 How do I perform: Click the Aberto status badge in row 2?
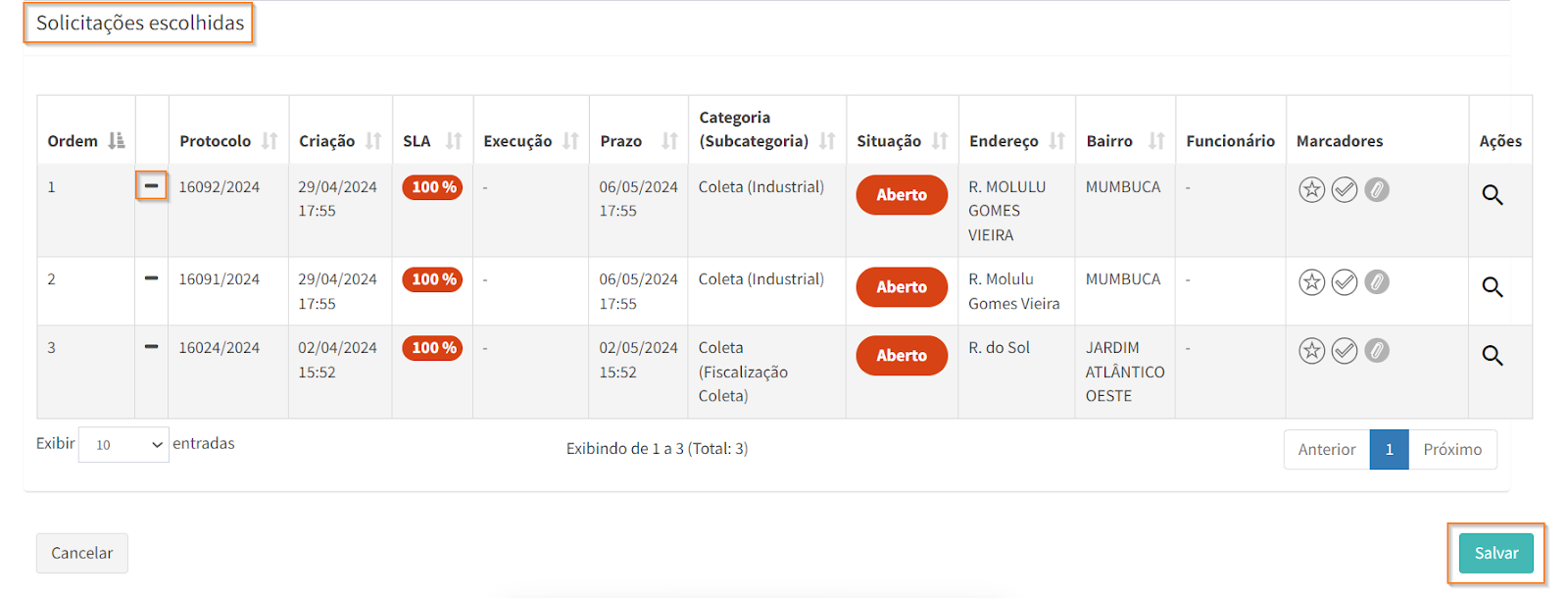pos(902,287)
